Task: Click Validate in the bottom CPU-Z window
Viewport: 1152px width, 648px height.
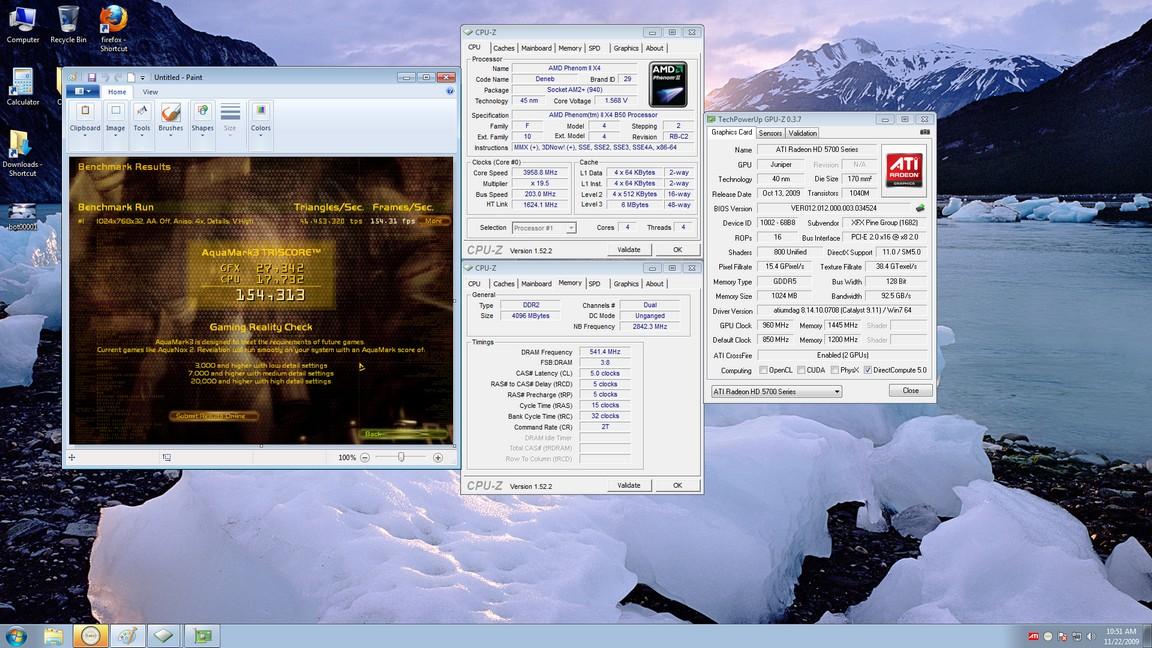Action: [629, 486]
